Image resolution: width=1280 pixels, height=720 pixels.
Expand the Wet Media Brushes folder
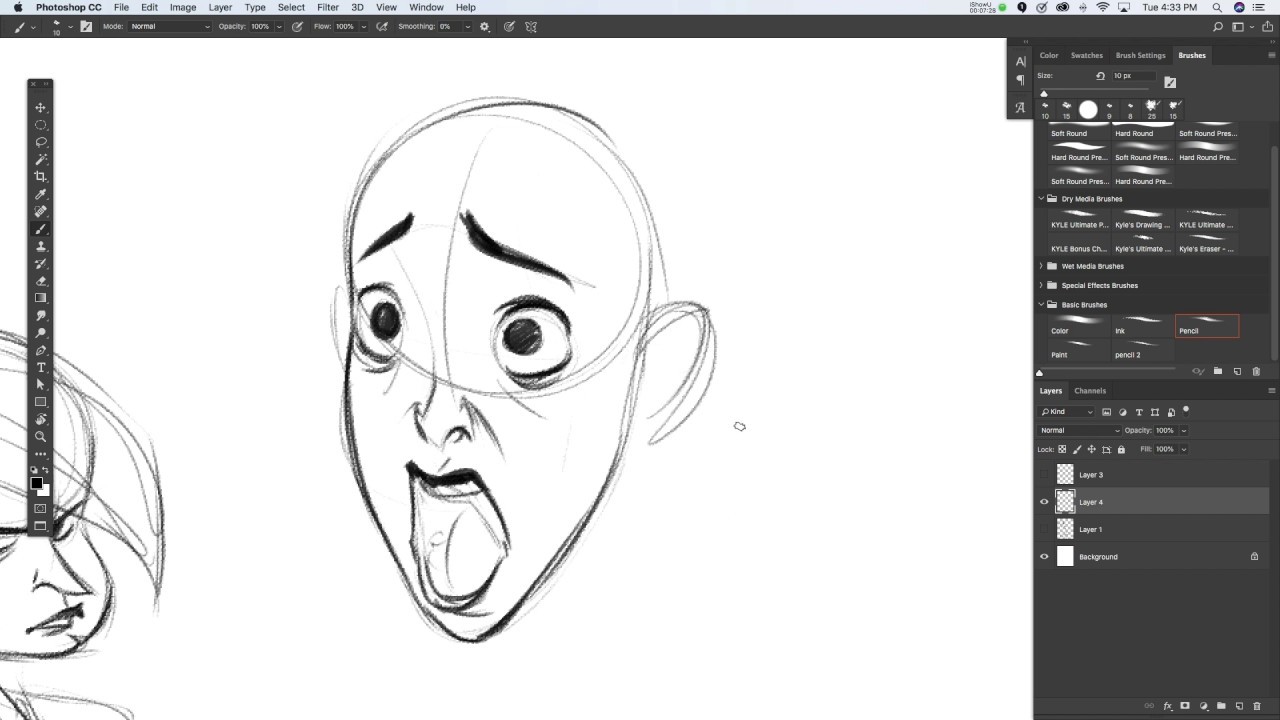coord(1041,266)
